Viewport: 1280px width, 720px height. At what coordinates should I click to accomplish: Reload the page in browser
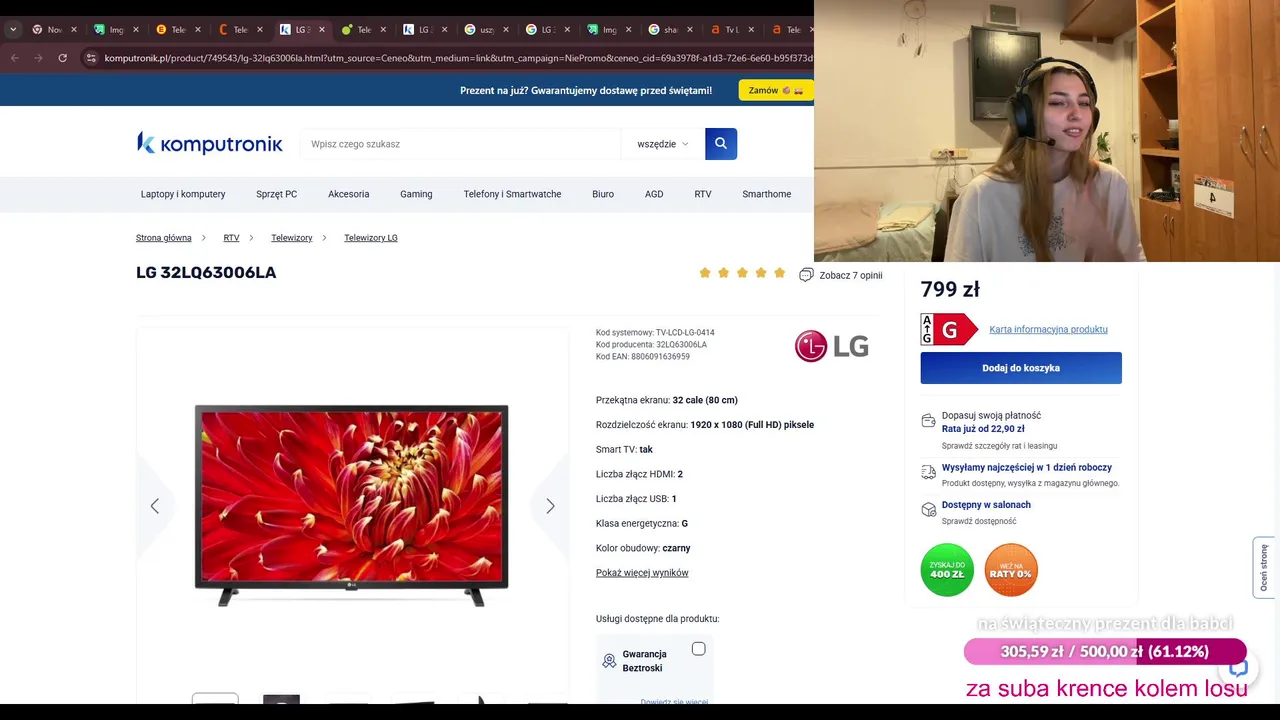coord(62,58)
